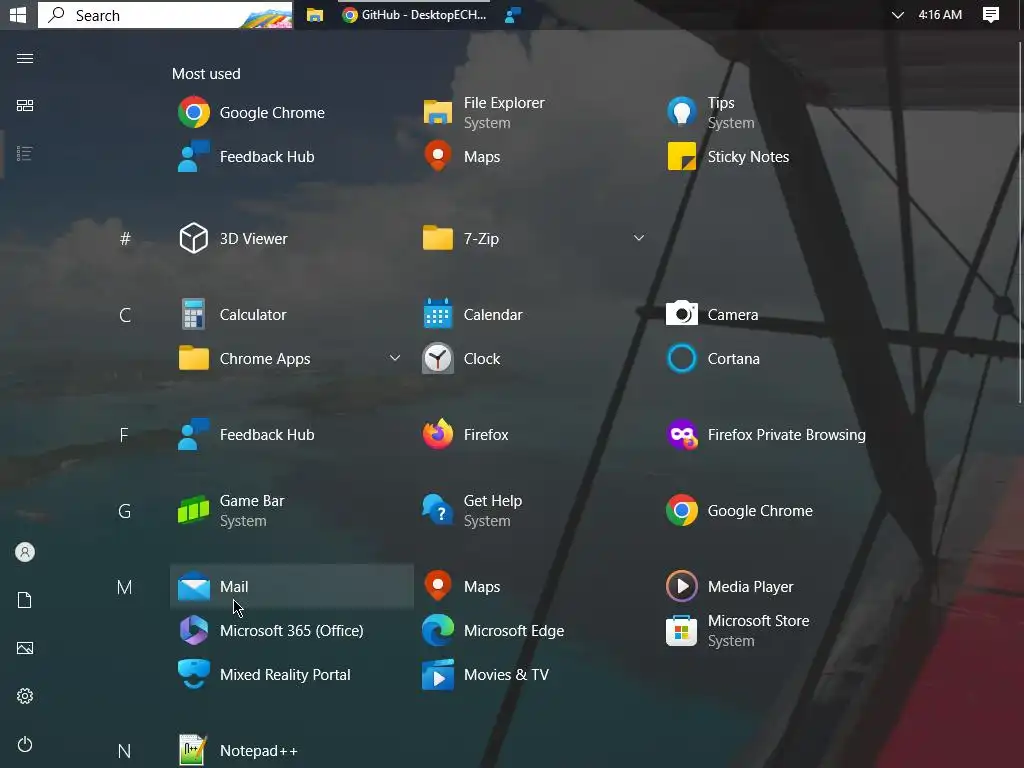Start Cortana
Screen dimensions: 1024x768
779,359
